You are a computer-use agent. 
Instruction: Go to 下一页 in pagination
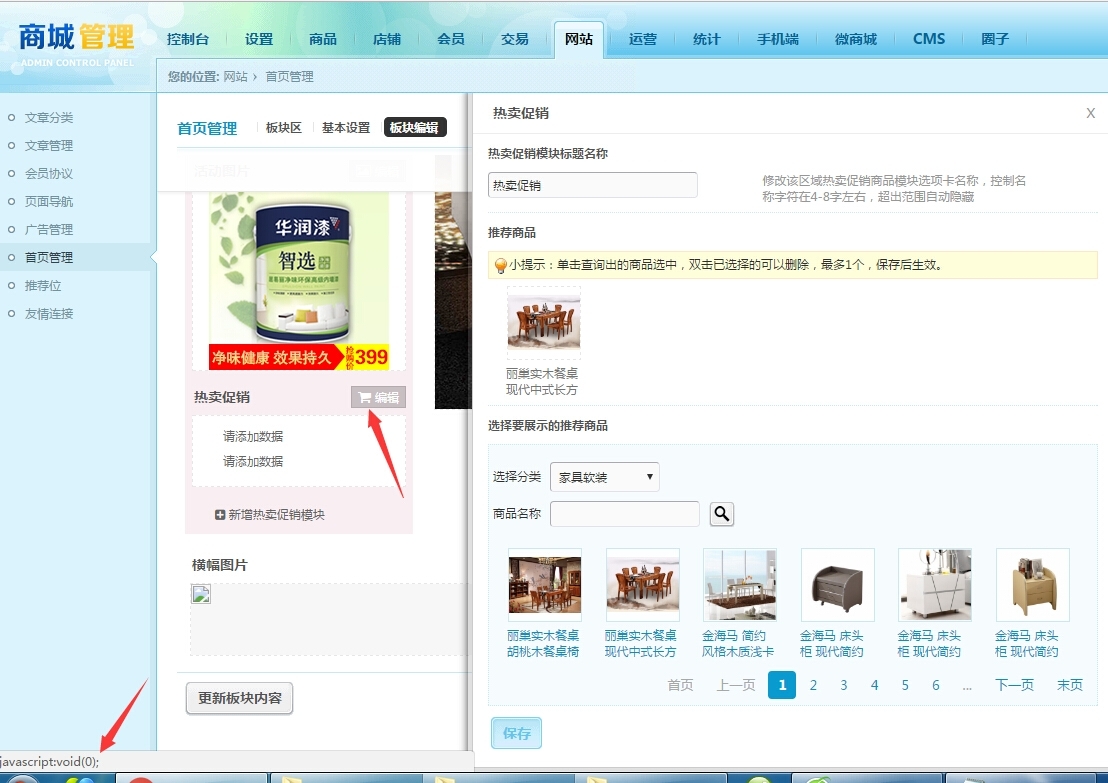(1014, 685)
